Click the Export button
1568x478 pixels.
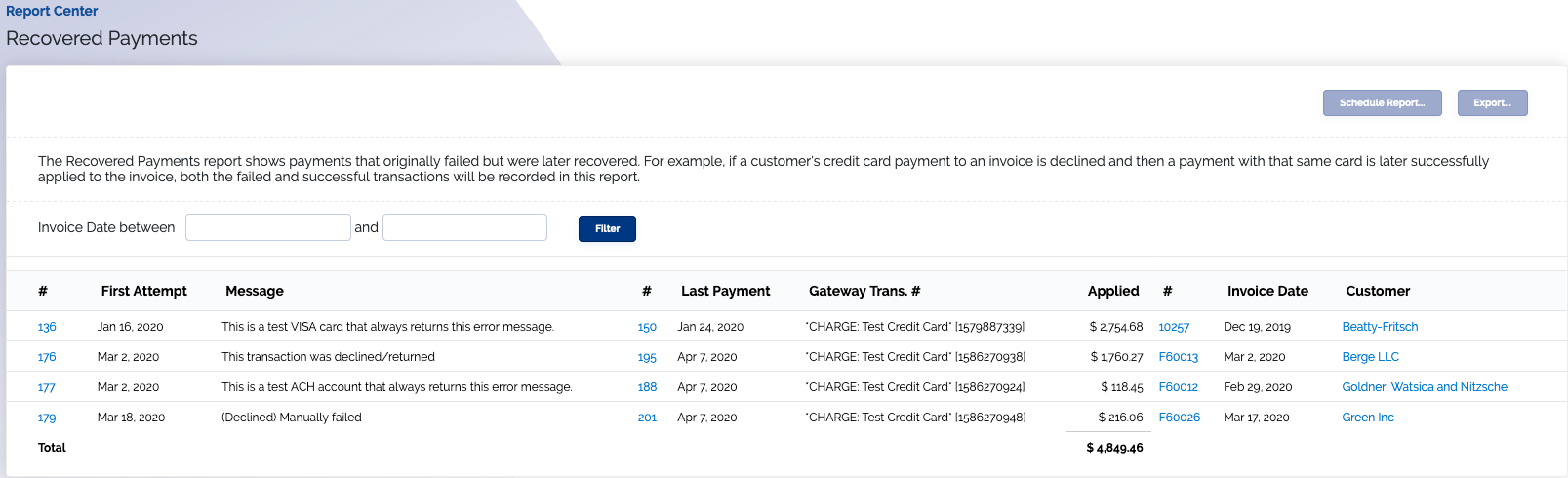click(1492, 103)
